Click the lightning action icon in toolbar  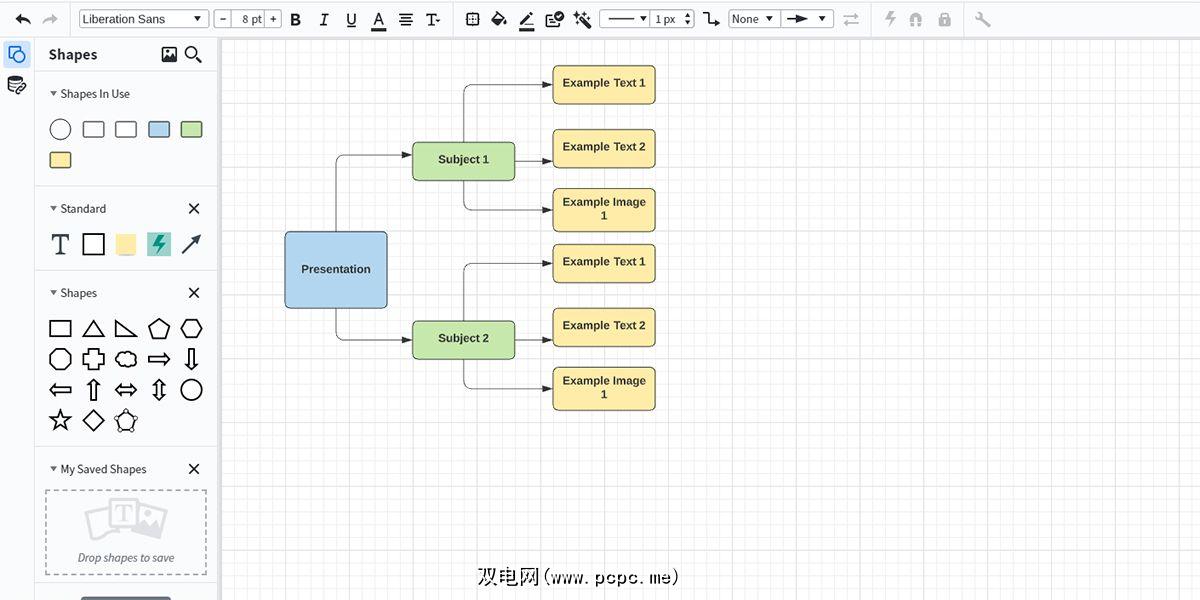(x=890, y=19)
